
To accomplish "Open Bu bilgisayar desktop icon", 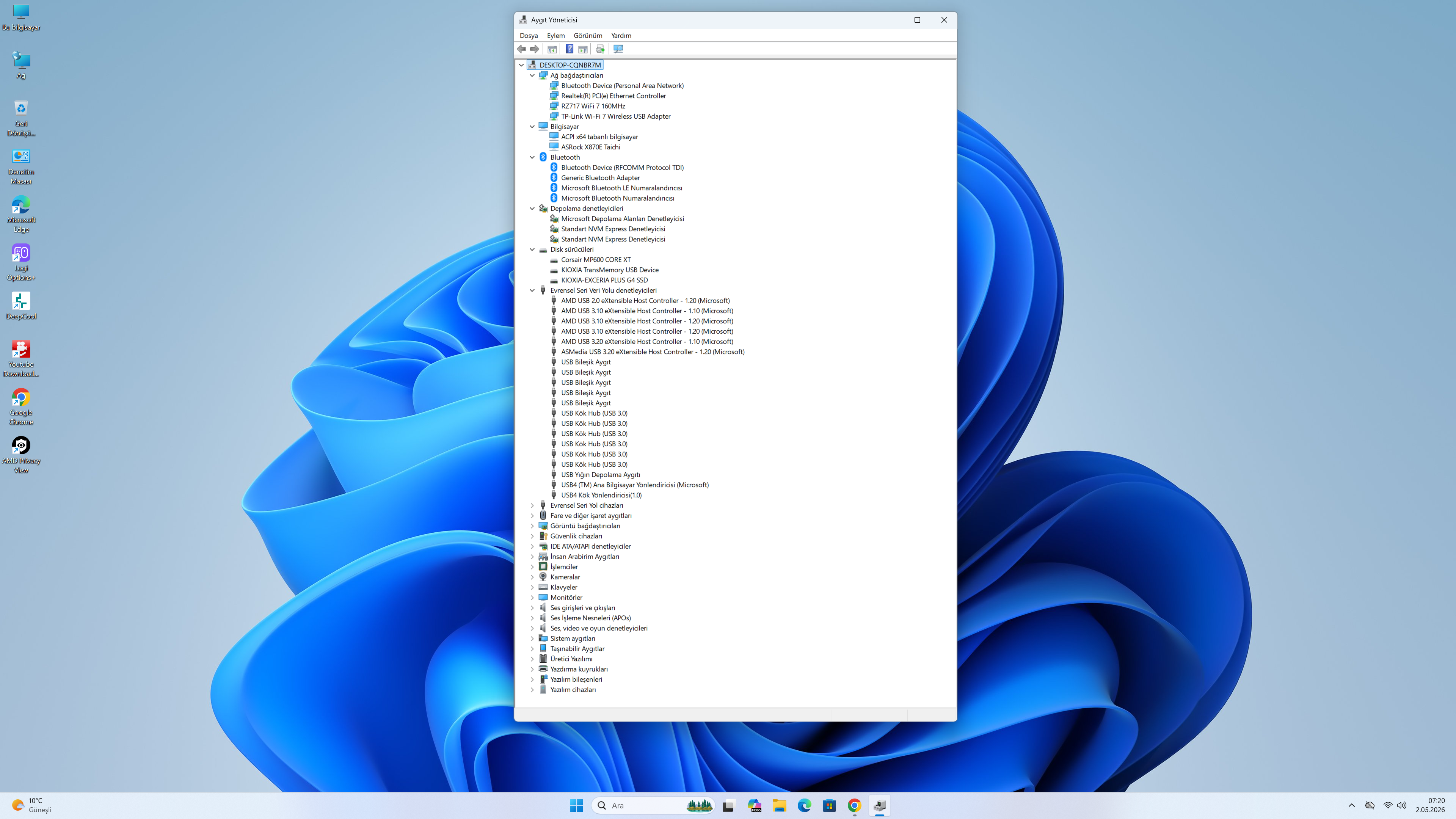I will 21,17.
